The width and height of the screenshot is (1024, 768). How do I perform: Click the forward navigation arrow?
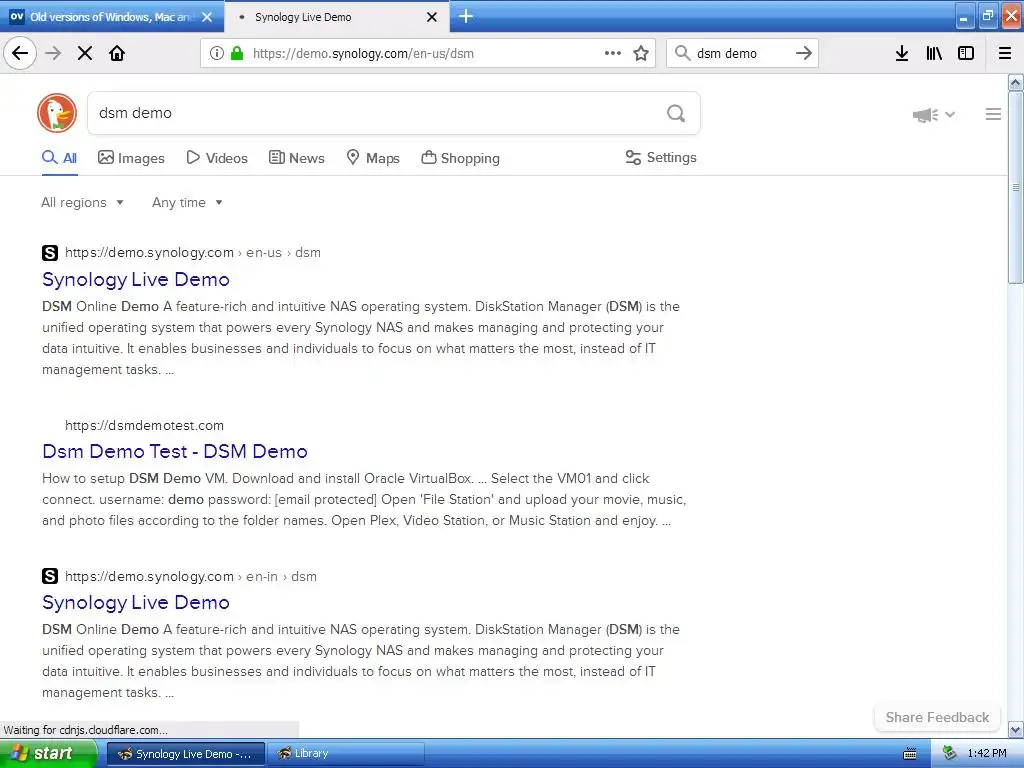(x=53, y=53)
